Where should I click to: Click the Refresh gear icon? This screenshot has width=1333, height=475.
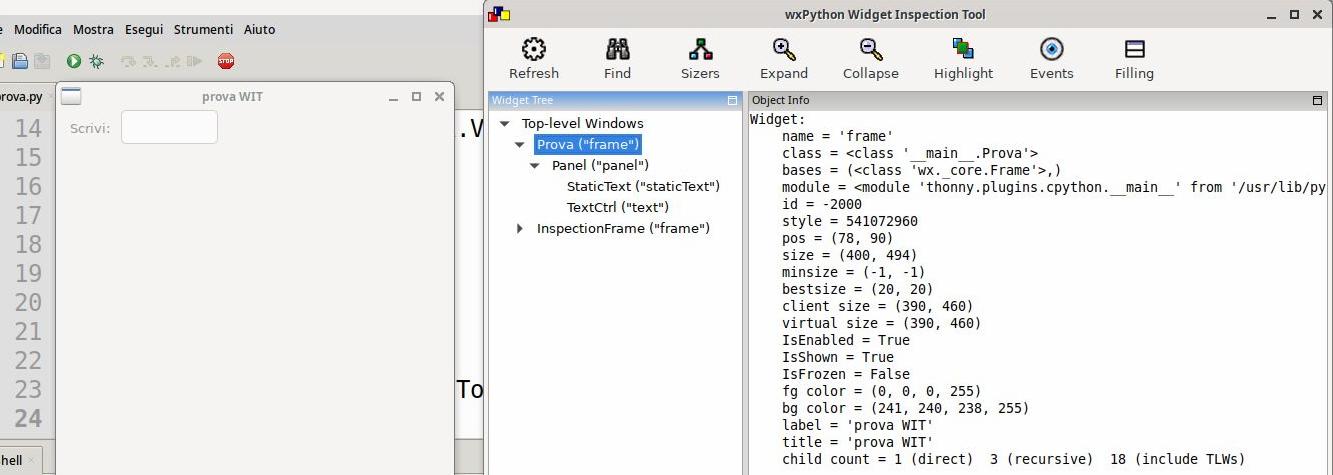[x=534, y=50]
